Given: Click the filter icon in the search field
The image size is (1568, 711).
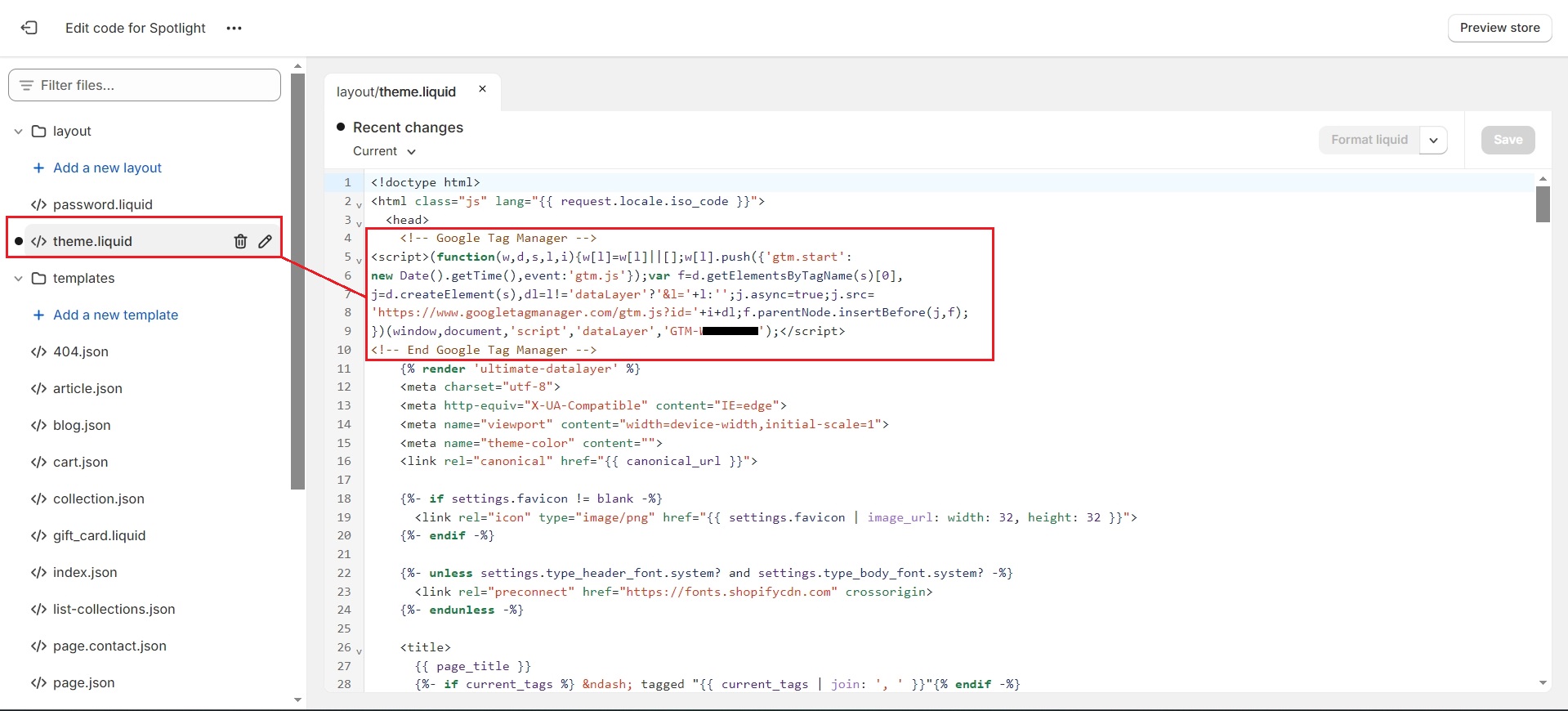Looking at the screenshot, I should [26, 85].
